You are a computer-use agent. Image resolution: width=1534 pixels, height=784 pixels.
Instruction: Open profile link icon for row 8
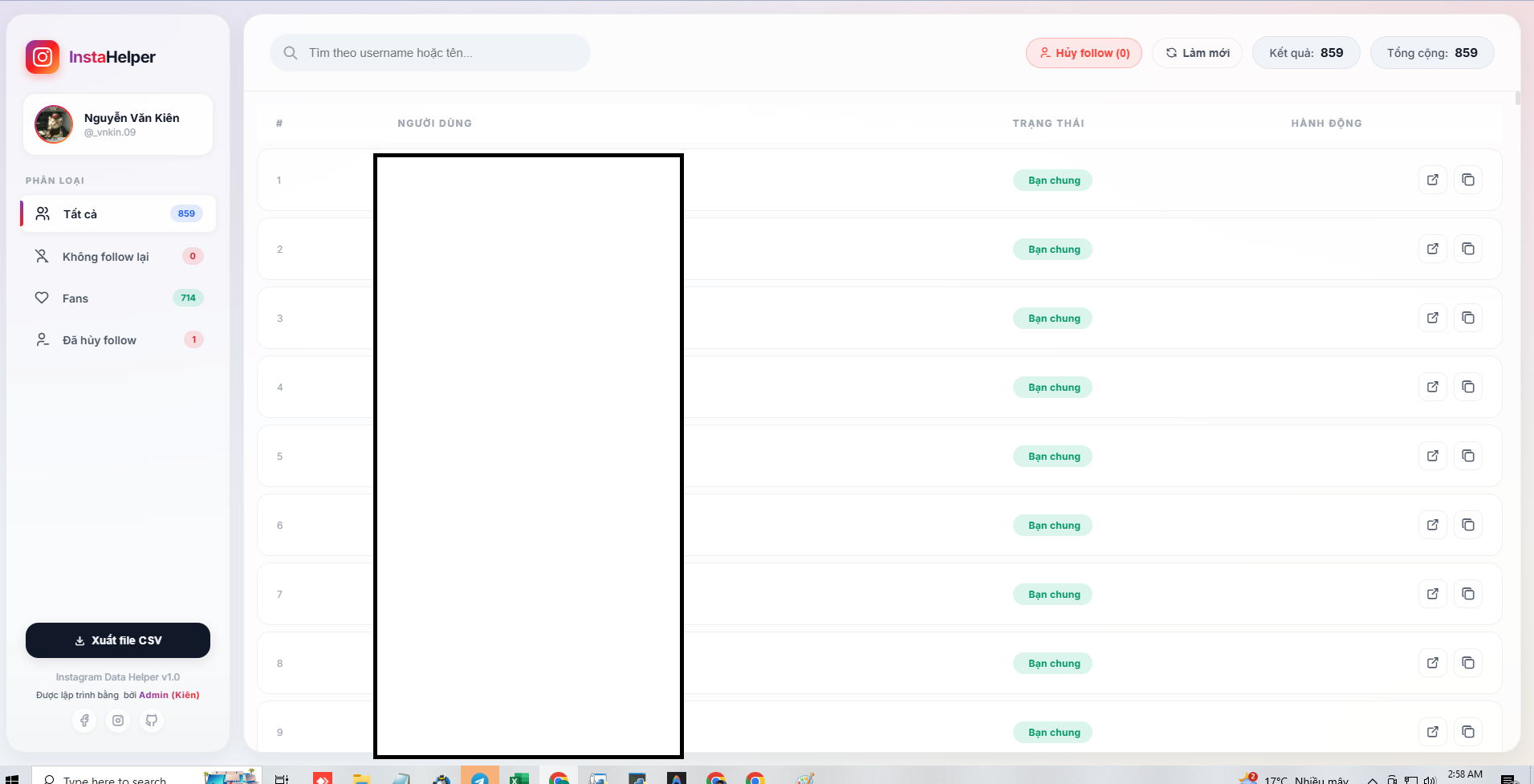(1433, 663)
